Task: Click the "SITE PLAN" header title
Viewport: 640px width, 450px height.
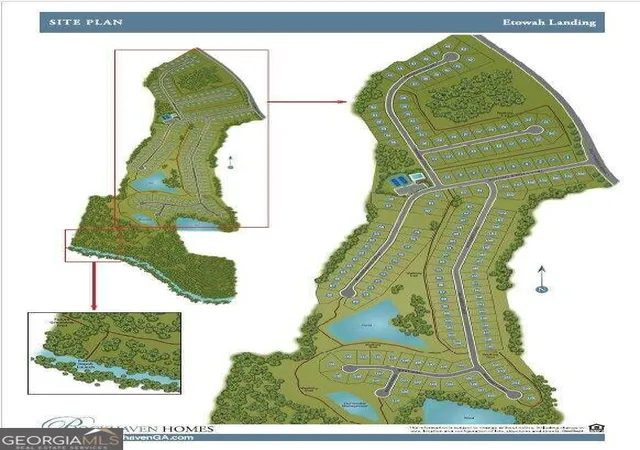Action: click(86, 22)
